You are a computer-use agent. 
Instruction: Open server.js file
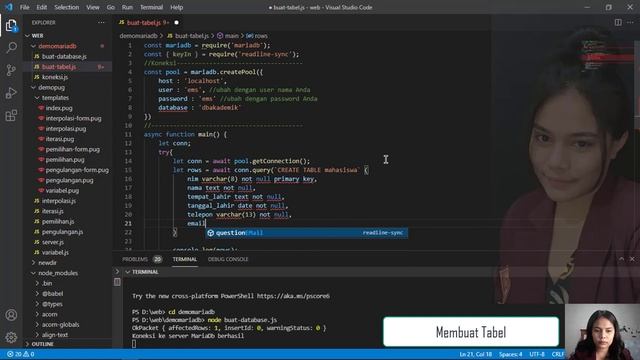(x=53, y=242)
